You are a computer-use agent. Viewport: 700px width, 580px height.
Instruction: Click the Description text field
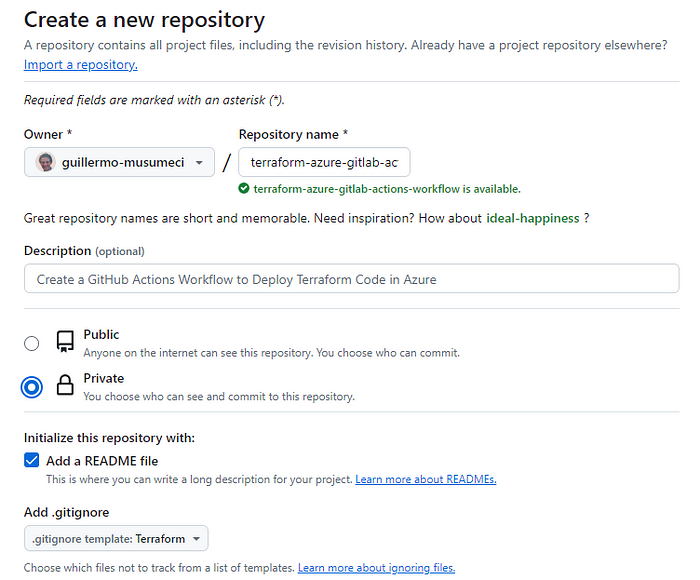pos(352,279)
